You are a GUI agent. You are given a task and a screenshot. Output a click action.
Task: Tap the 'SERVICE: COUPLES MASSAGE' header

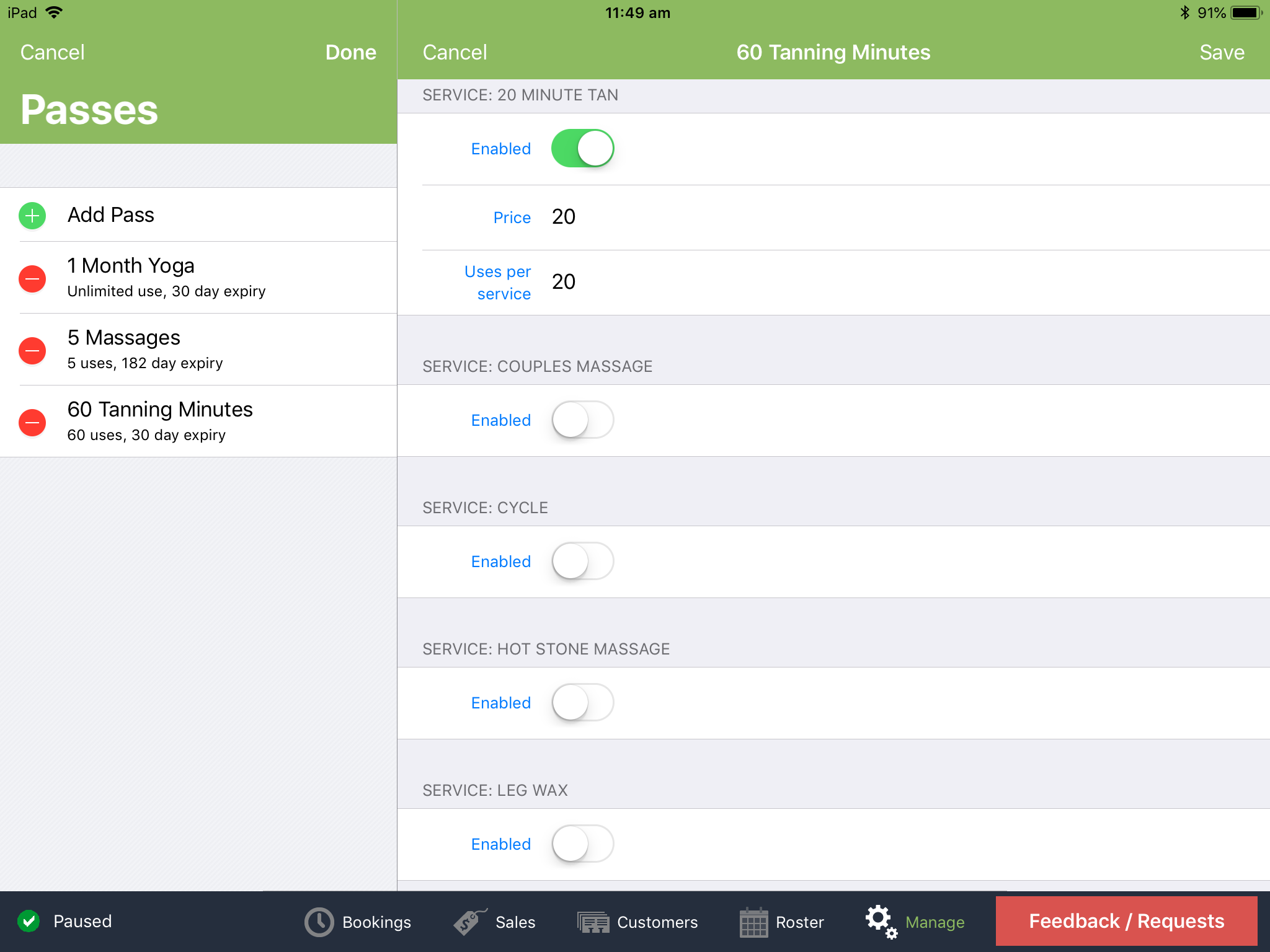[x=538, y=366]
